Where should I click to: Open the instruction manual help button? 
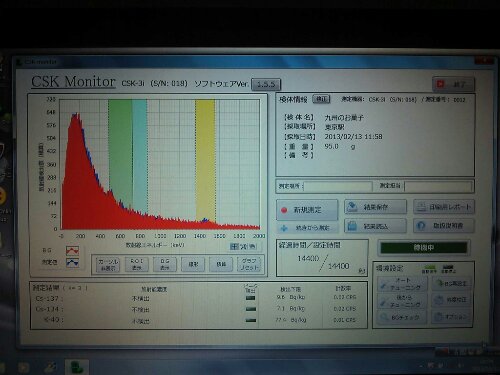point(444,226)
